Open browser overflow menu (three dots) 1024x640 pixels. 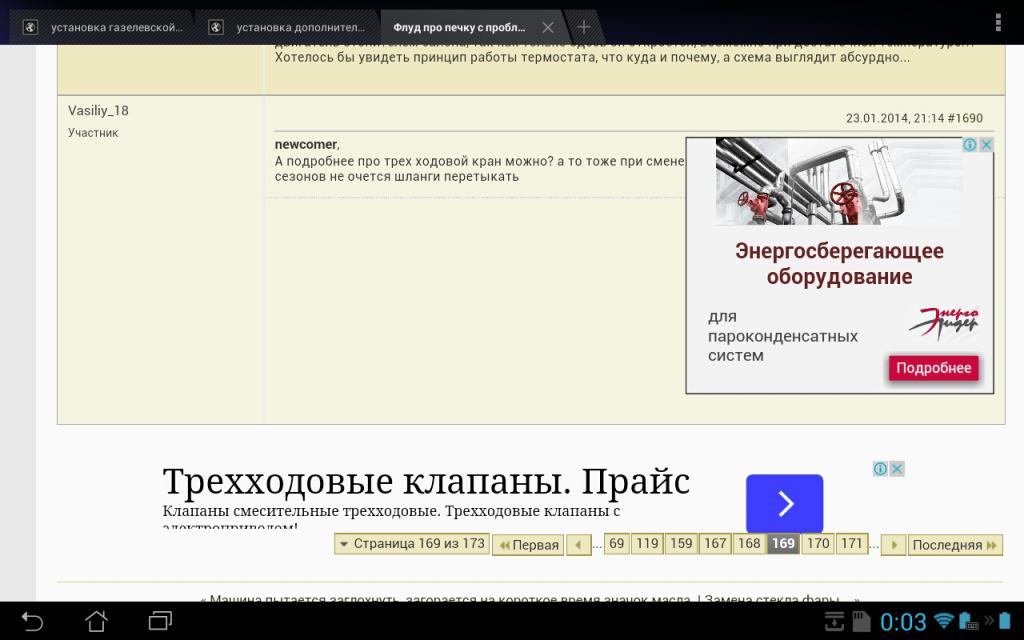pyautogui.click(x=996, y=24)
